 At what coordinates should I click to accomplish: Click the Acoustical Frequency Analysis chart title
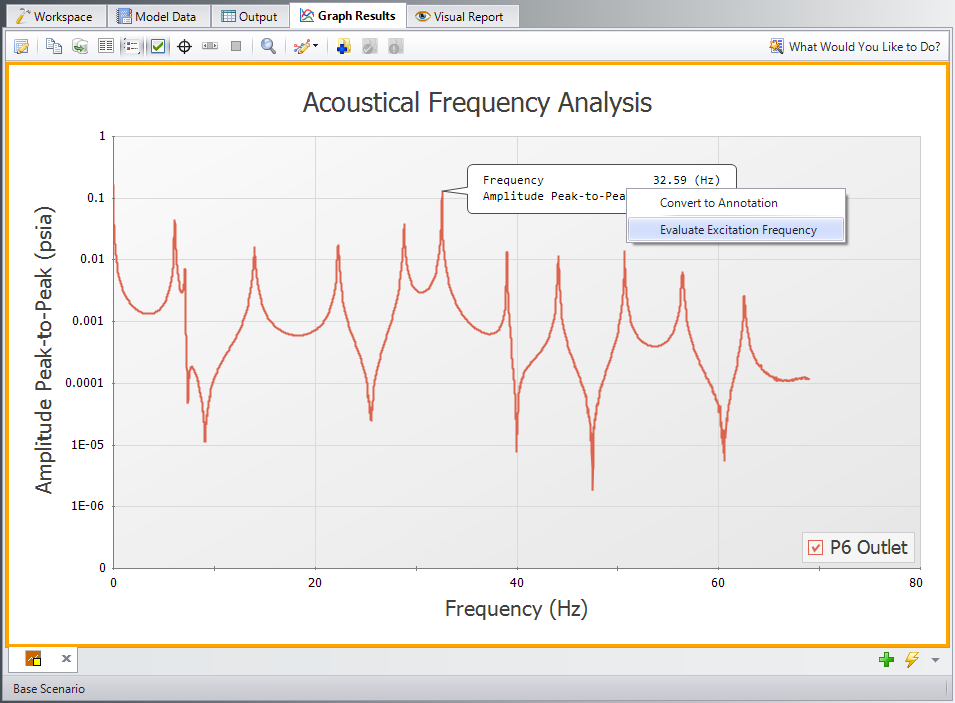(x=477, y=102)
